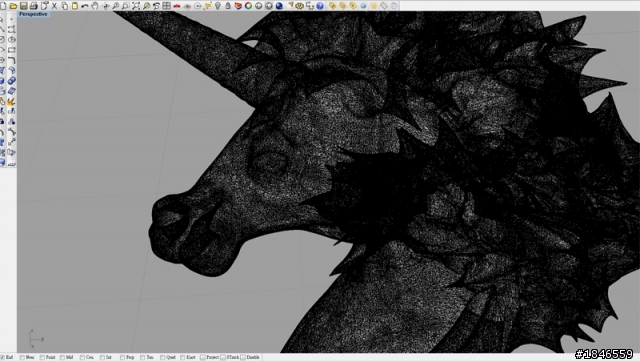Select the Rectangle tool in left toolbar
The height and width of the screenshot is (362, 640).
coord(11,50)
